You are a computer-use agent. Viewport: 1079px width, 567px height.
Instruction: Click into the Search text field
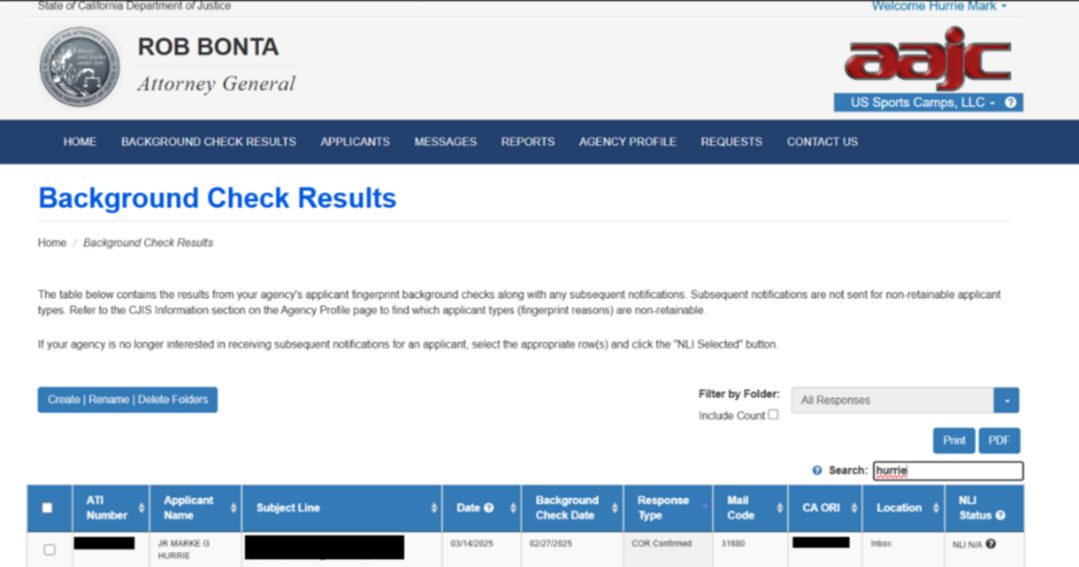click(947, 471)
